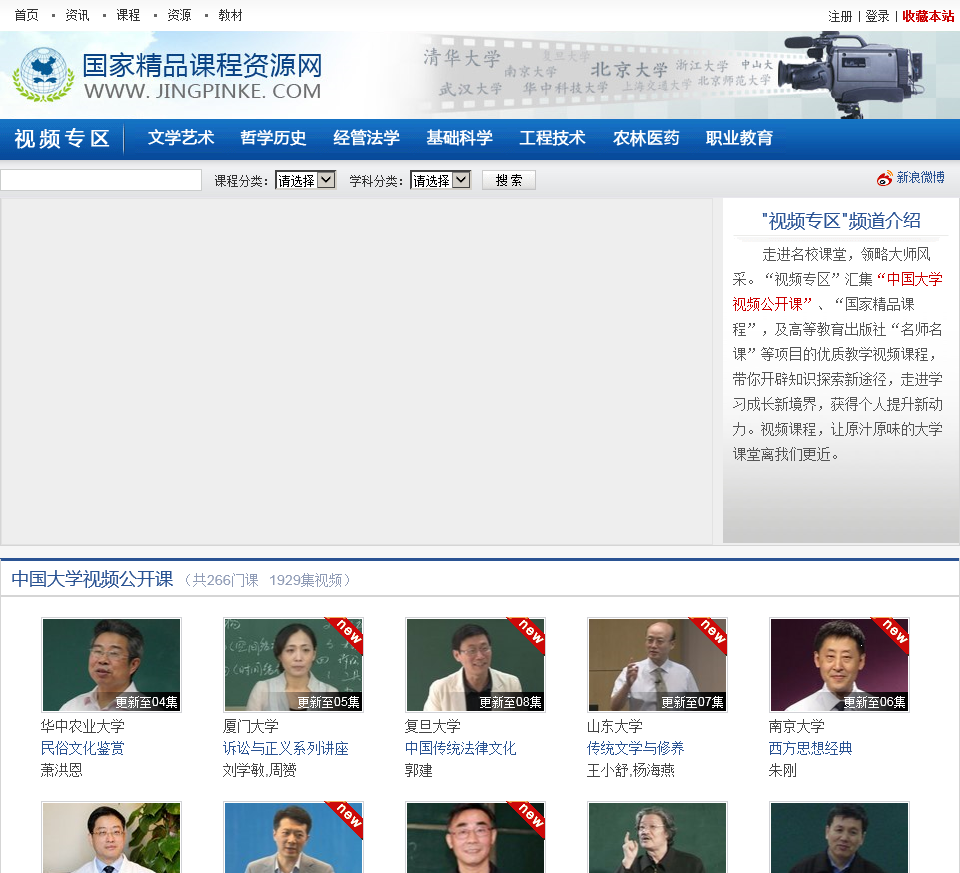960x873 pixels.
Task: Click the 搜索 button
Action: [509, 180]
